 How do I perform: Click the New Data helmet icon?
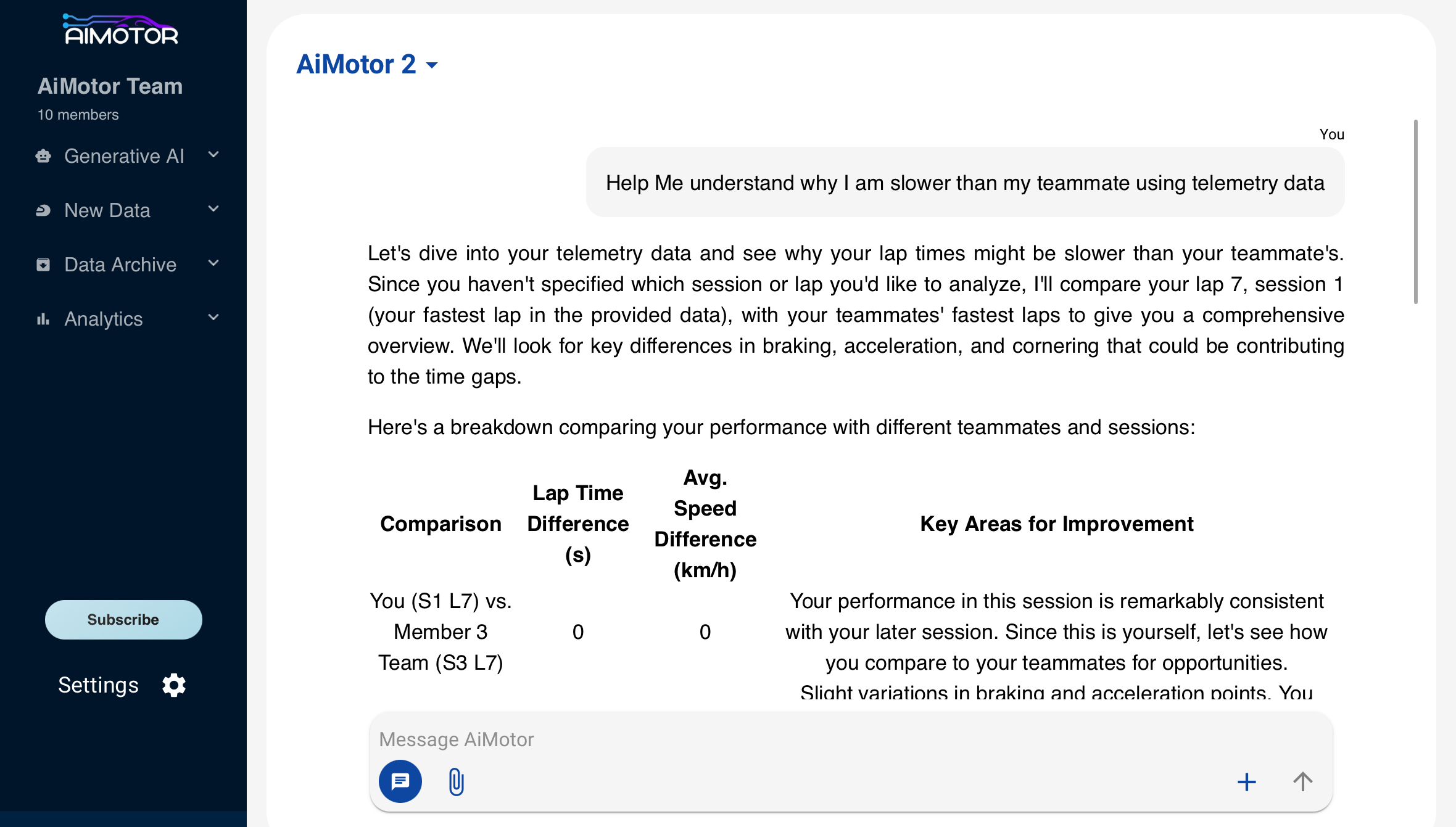(43, 210)
